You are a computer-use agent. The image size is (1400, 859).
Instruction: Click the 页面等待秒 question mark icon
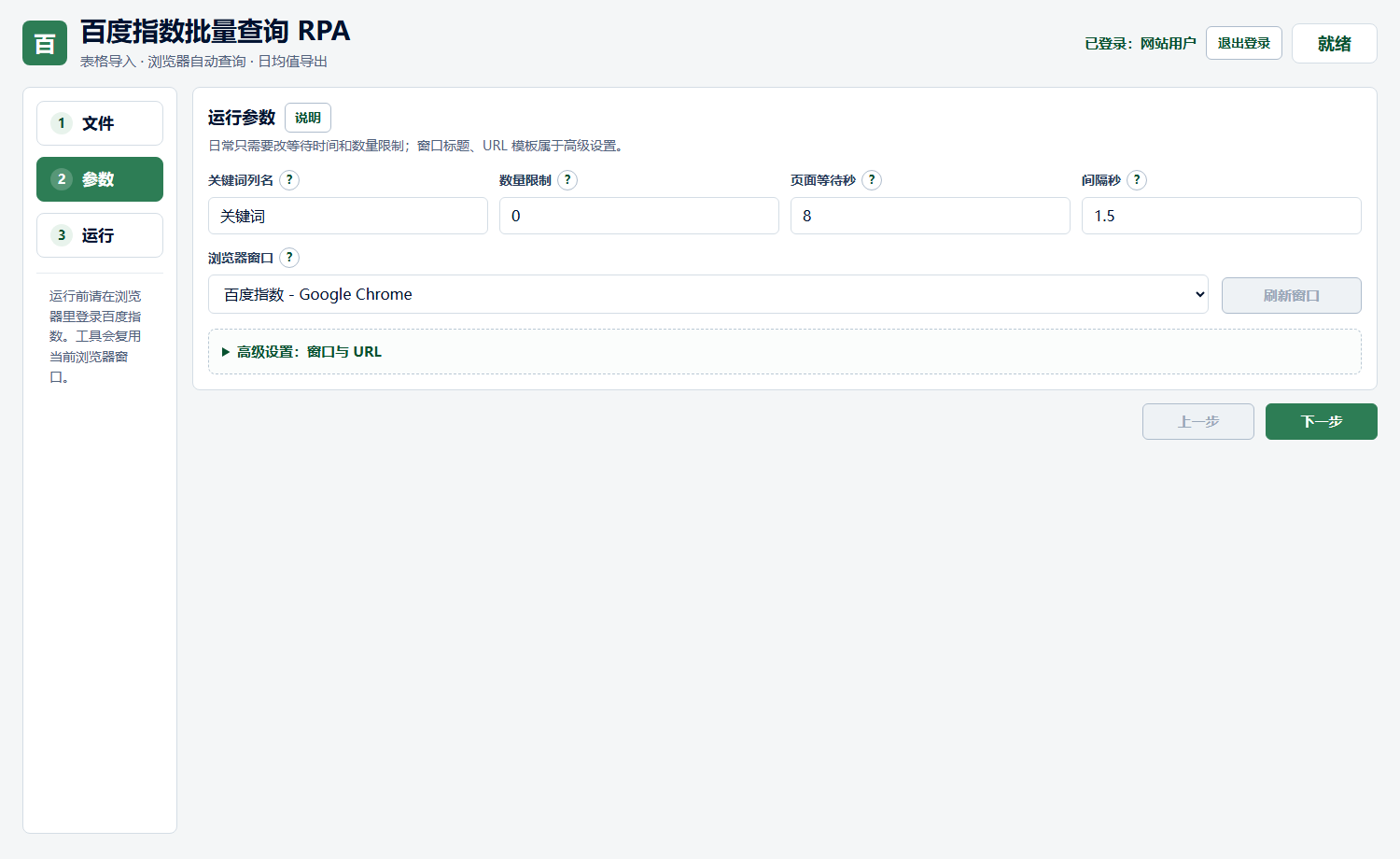pyautogui.click(x=872, y=180)
